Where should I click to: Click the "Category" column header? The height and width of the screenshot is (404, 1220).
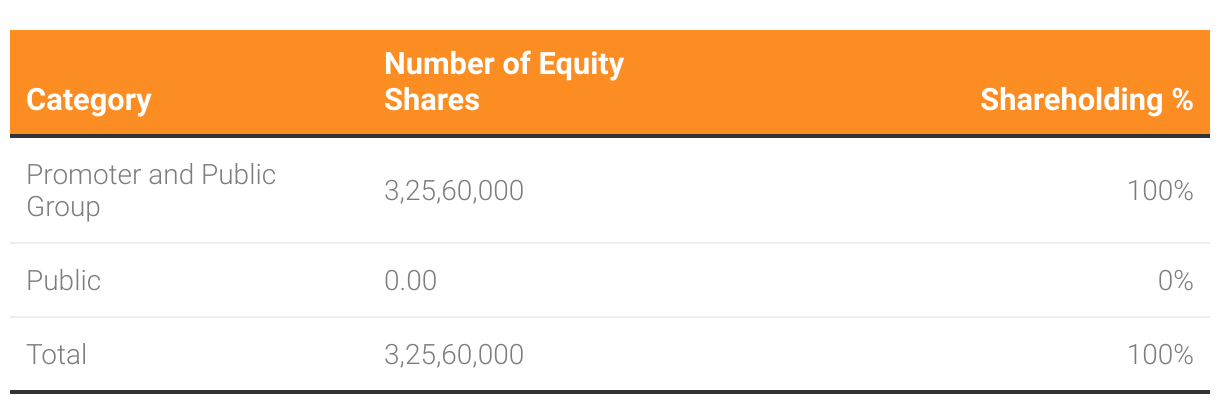[x=89, y=100]
